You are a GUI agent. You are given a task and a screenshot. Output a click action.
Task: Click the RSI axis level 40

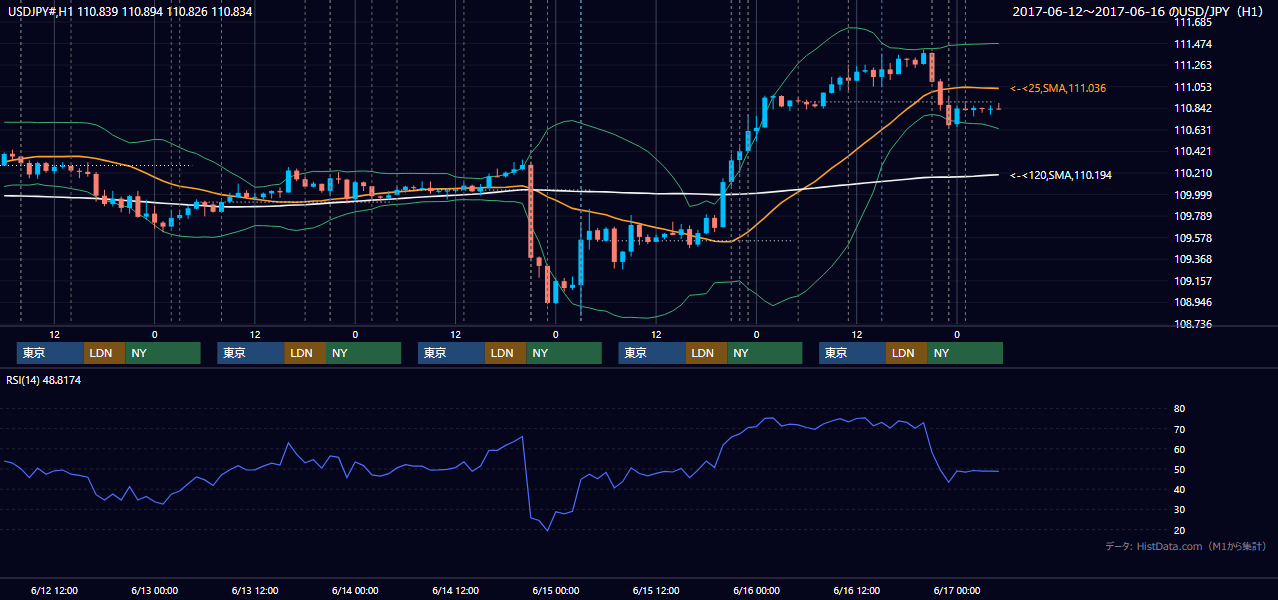(1179, 489)
